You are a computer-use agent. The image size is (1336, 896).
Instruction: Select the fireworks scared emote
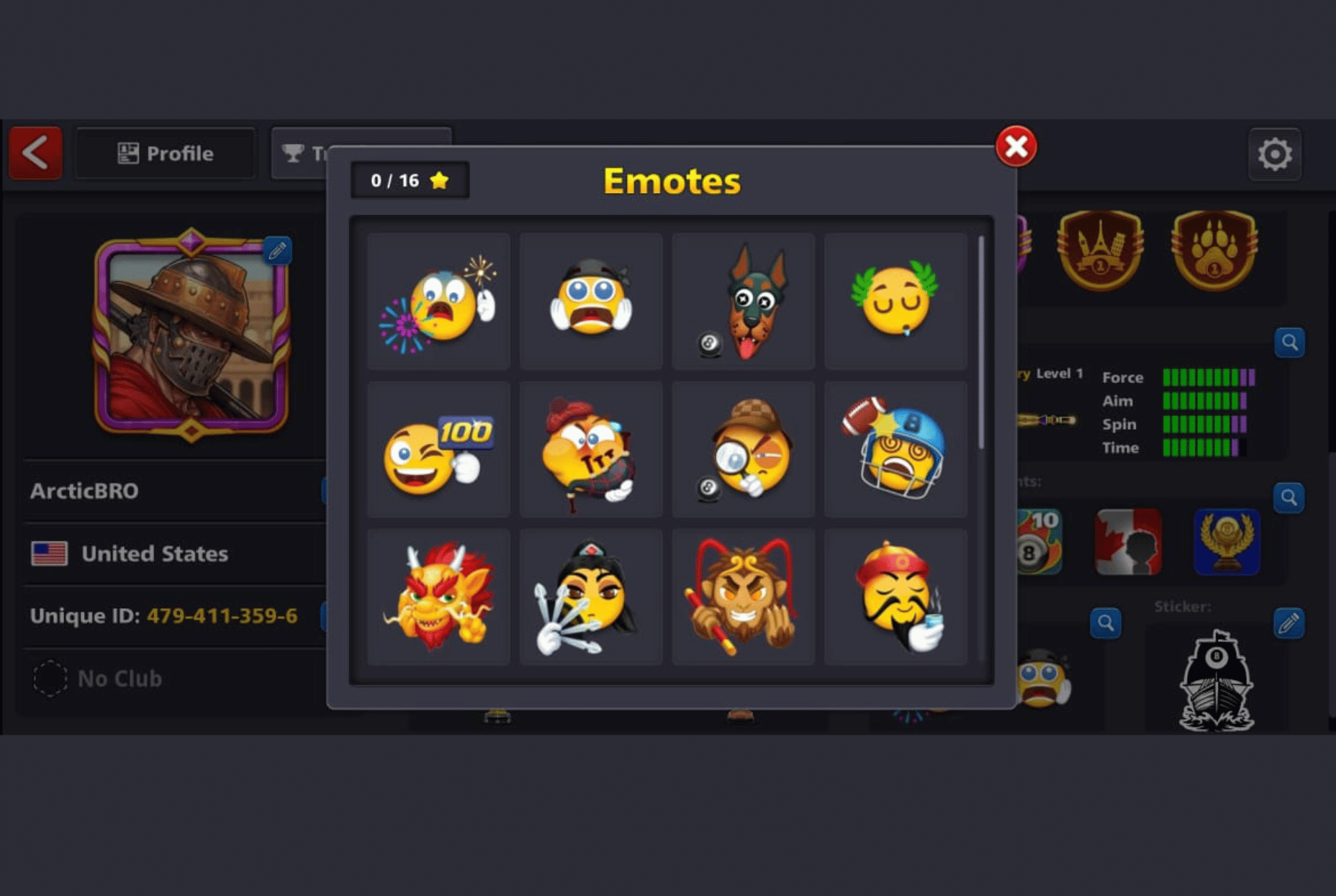coord(438,302)
